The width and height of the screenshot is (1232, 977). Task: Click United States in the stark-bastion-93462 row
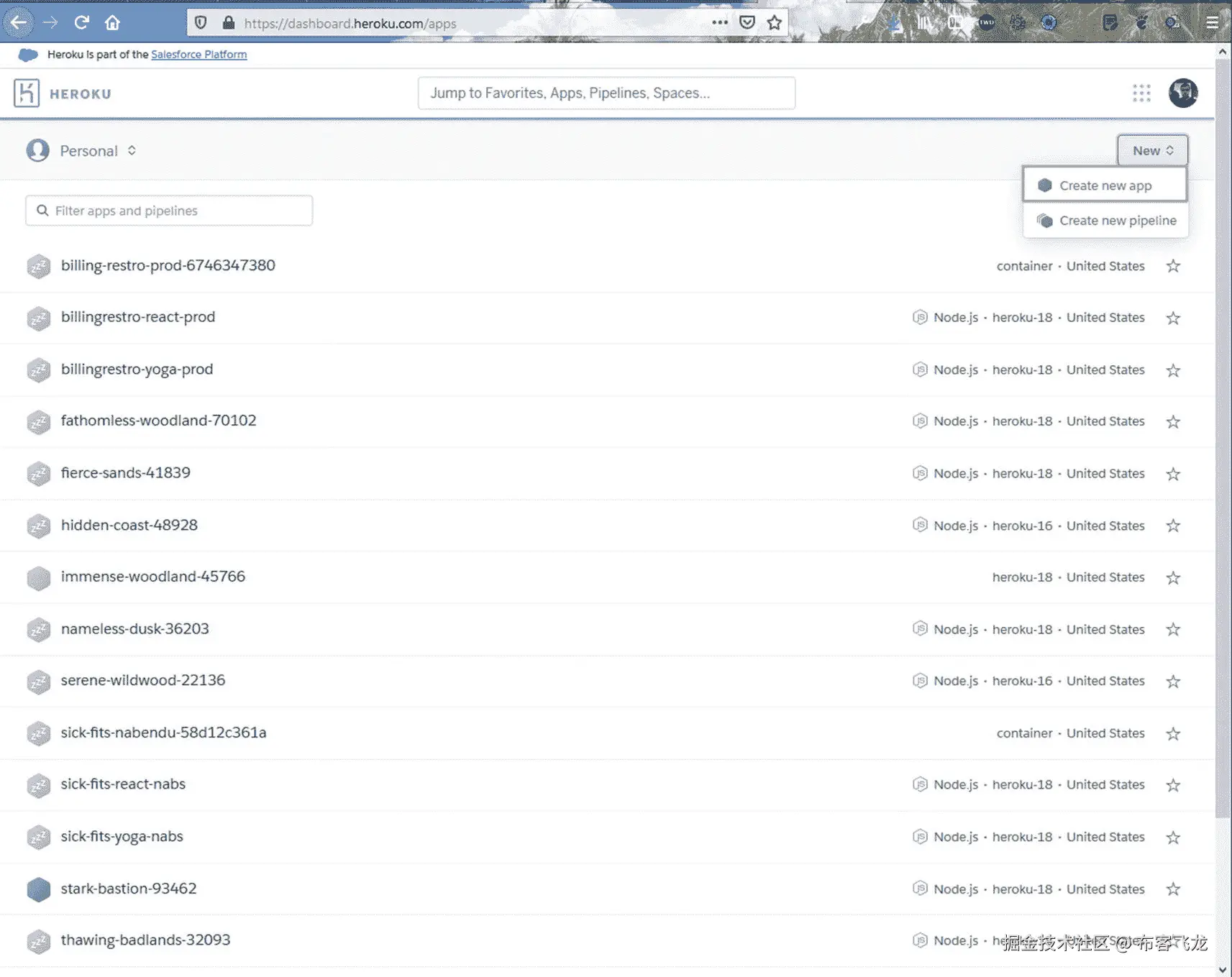click(x=1105, y=889)
